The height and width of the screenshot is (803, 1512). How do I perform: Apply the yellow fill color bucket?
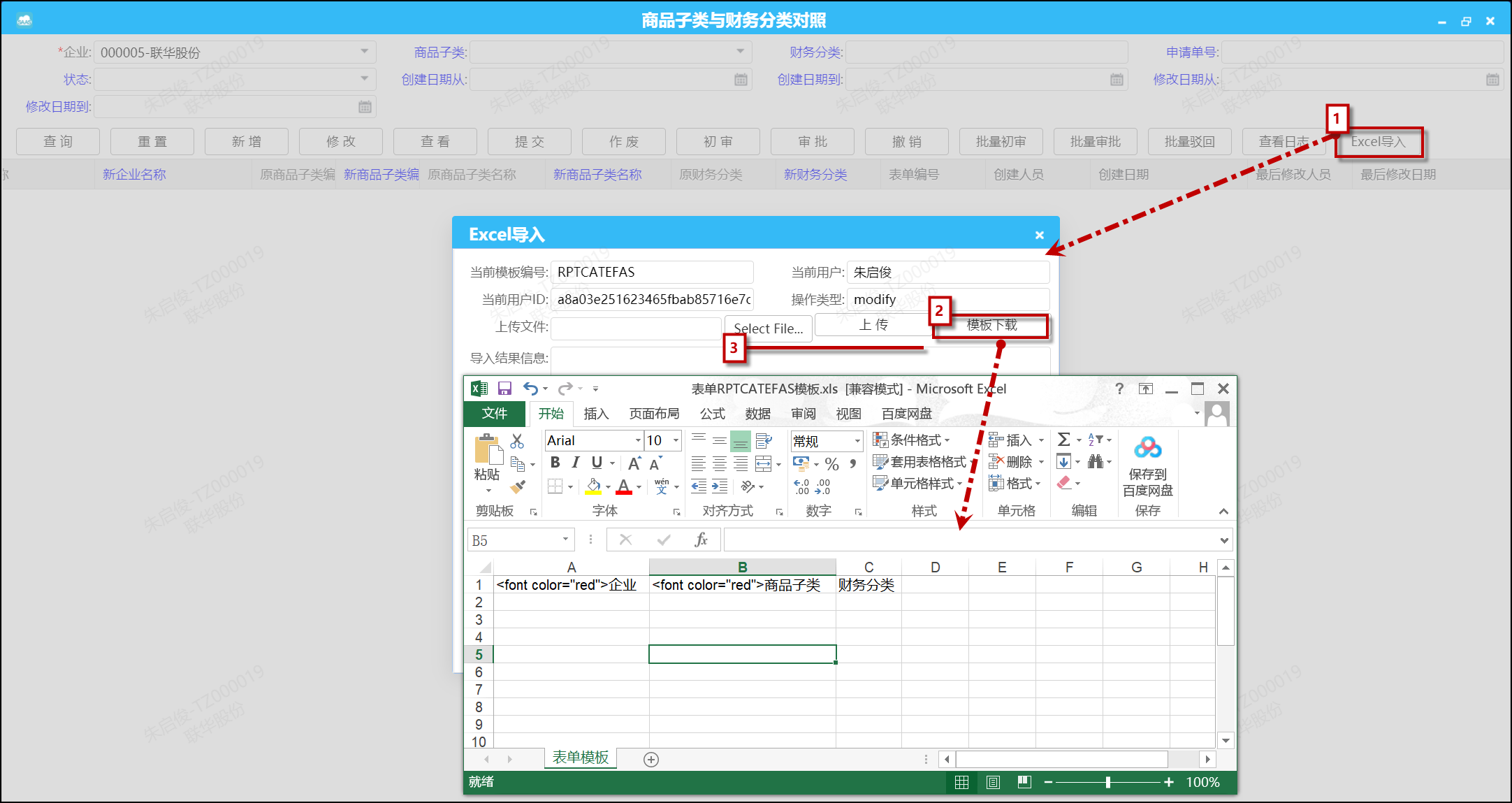click(x=593, y=486)
